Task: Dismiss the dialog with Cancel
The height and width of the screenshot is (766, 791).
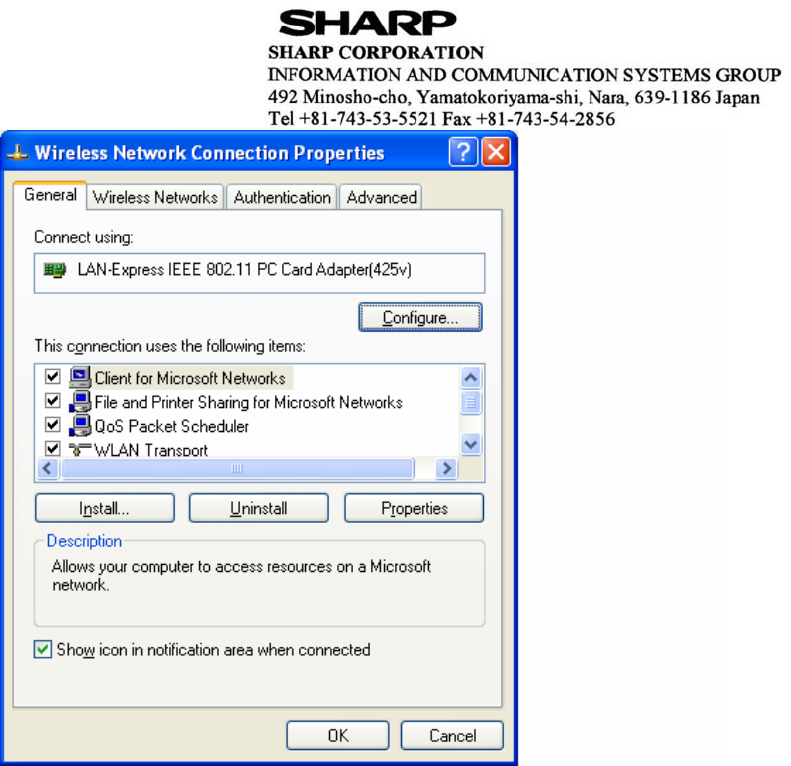Action: 453,736
